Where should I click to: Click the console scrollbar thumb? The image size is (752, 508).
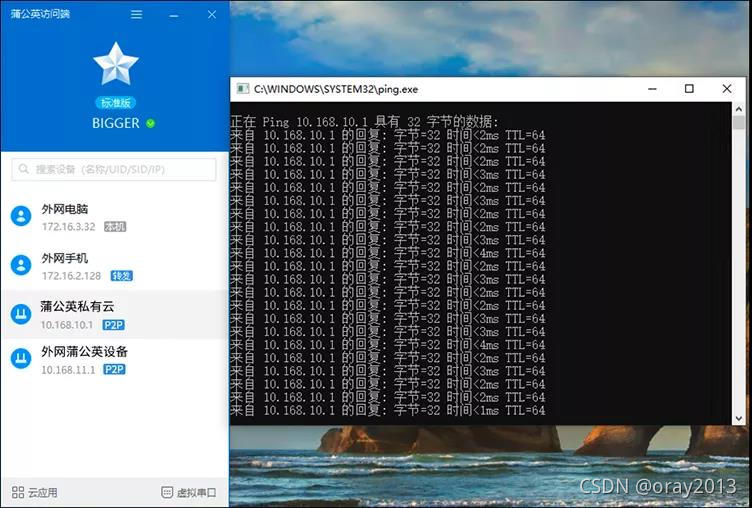pyautogui.click(x=739, y=122)
